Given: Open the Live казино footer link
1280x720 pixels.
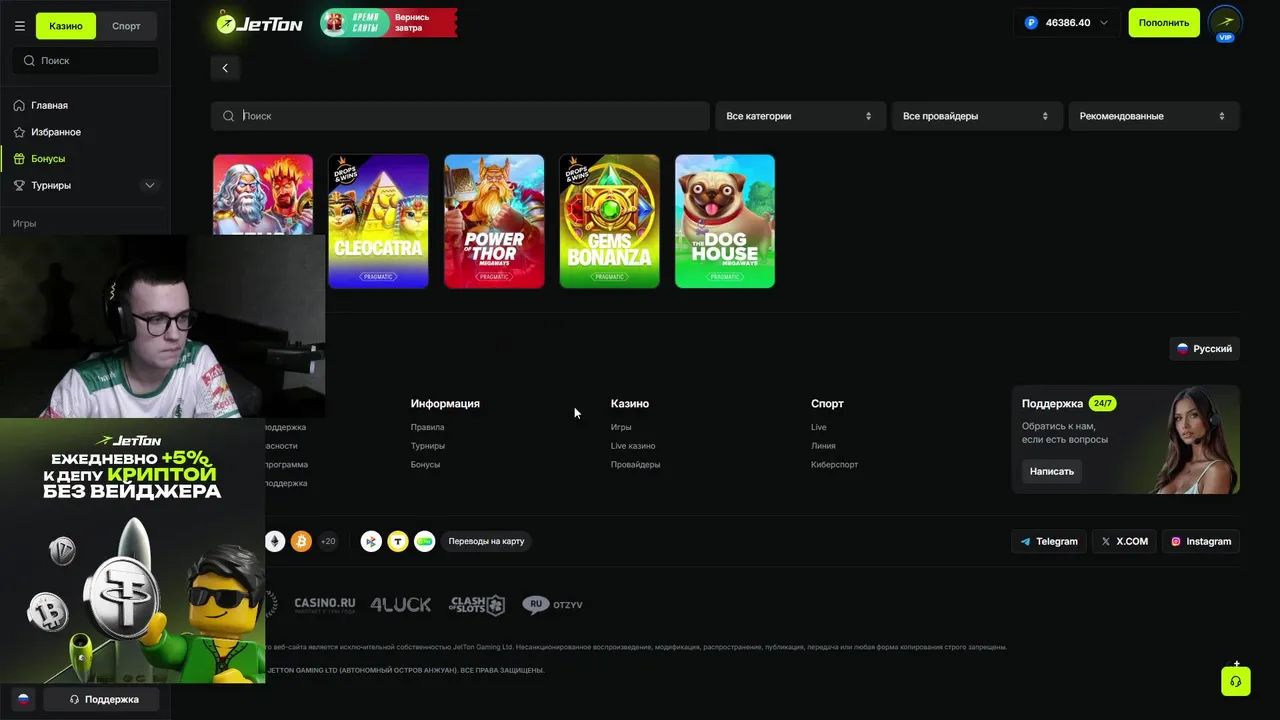Looking at the screenshot, I should [x=633, y=446].
